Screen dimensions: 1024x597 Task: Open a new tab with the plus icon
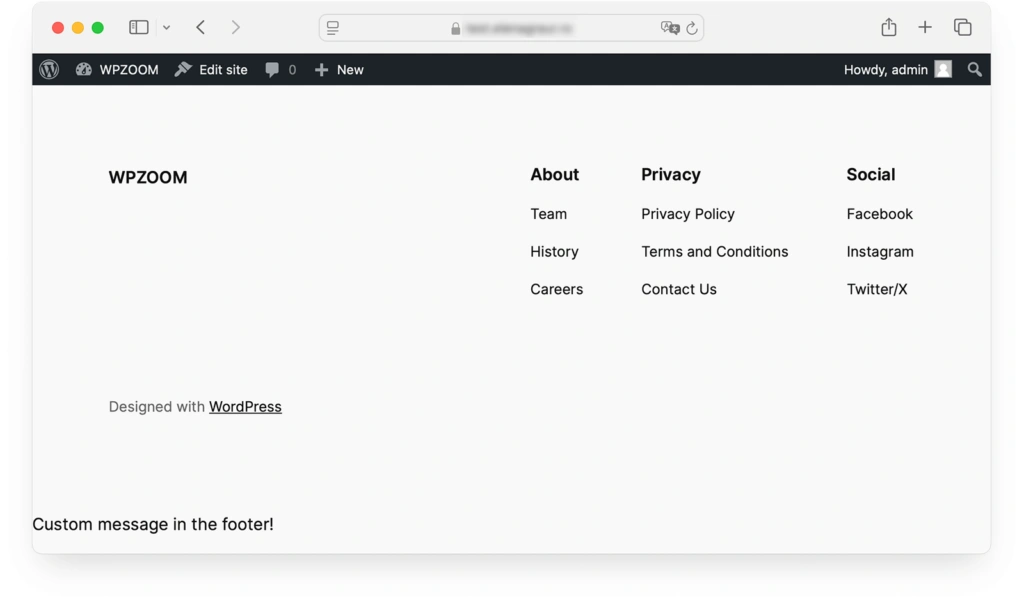click(x=925, y=27)
